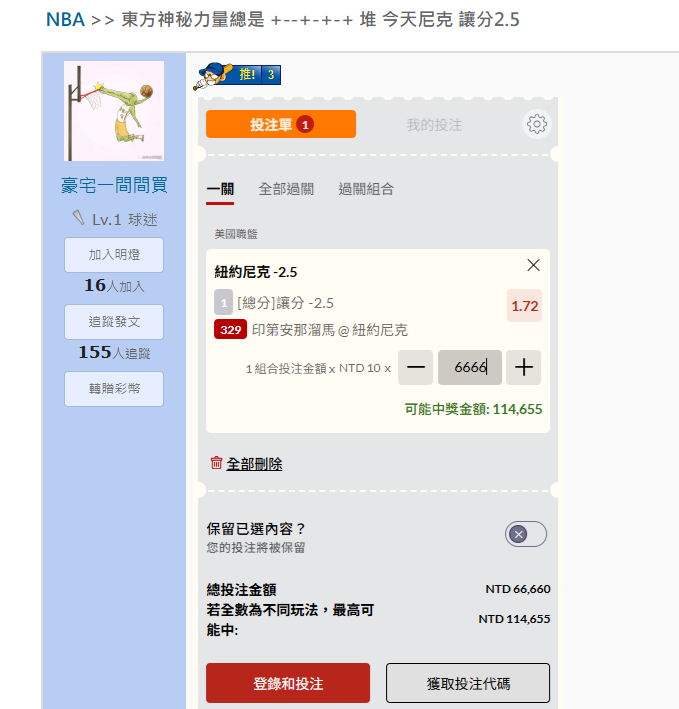The width and height of the screenshot is (679, 709).
Task: Click the Lv.1 球迷 level label
Action: [x=125, y=220]
